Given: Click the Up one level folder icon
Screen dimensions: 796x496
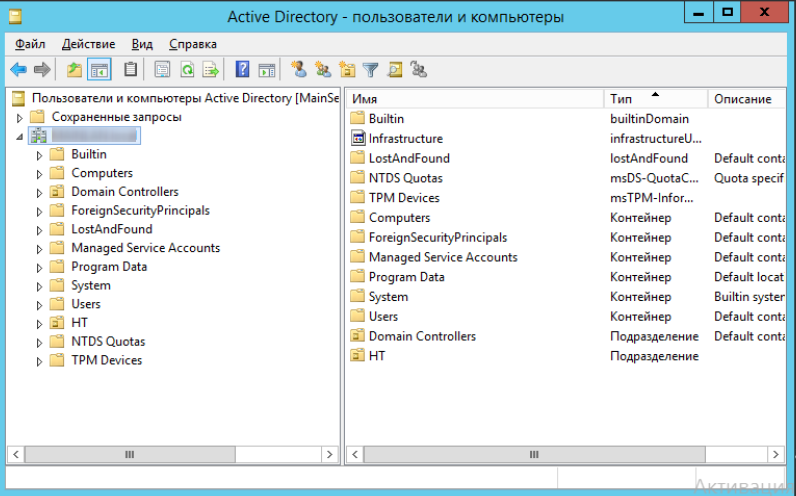Looking at the screenshot, I should tap(74, 70).
